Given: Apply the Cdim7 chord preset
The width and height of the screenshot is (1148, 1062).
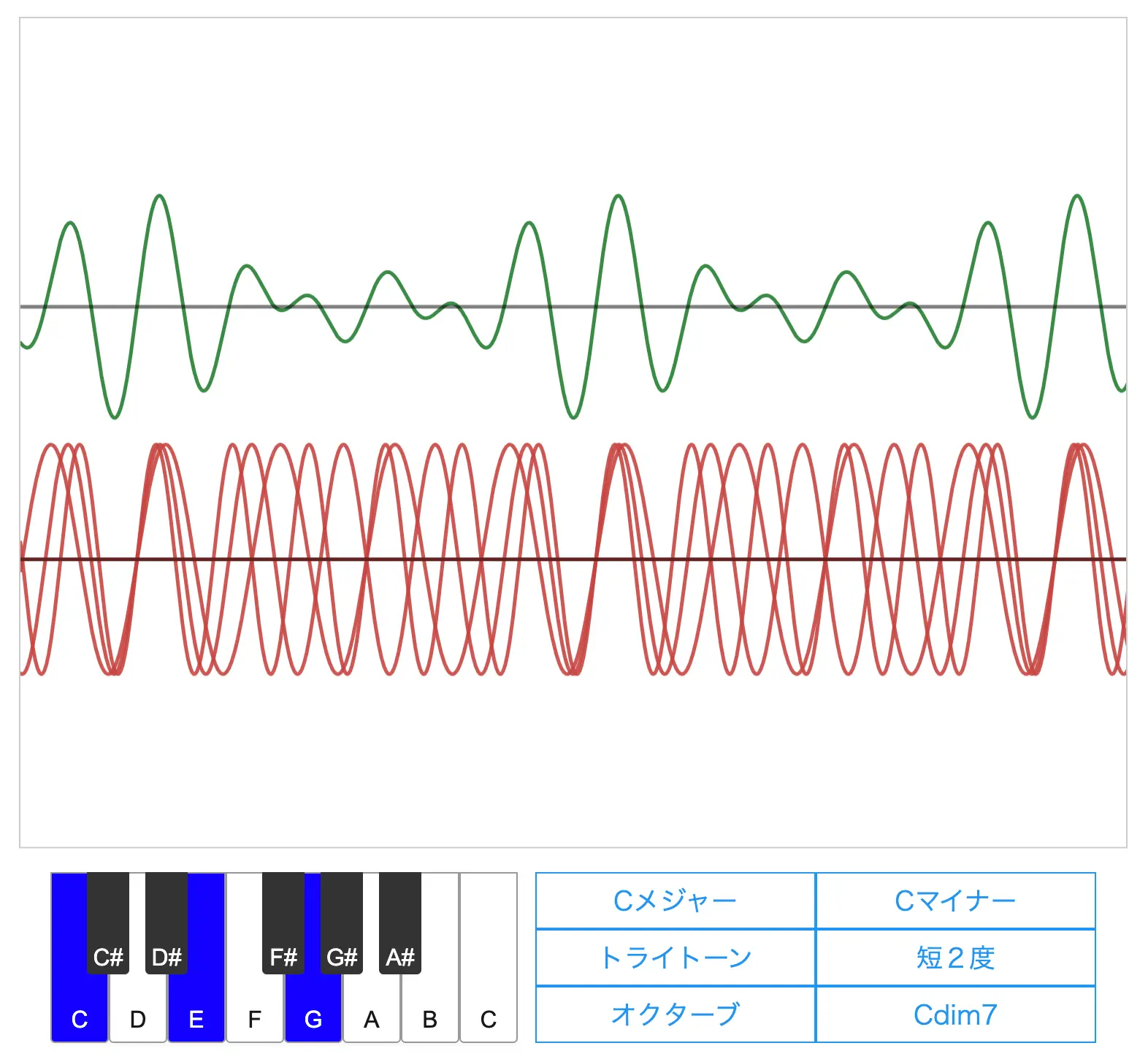Looking at the screenshot, I should pyautogui.click(x=956, y=1015).
